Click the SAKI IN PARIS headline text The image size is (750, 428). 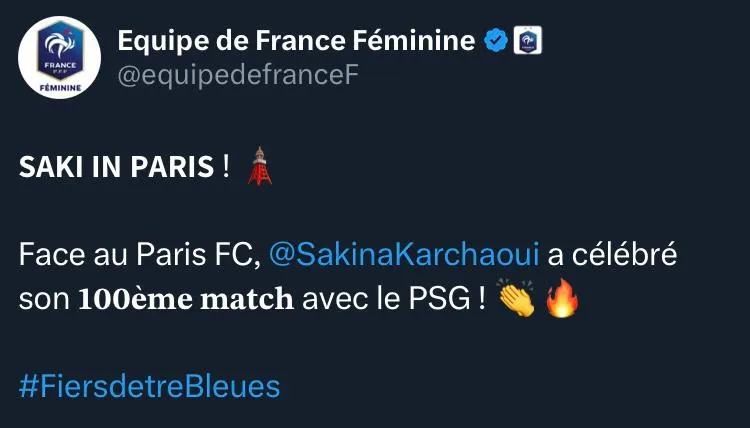click(x=117, y=168)
